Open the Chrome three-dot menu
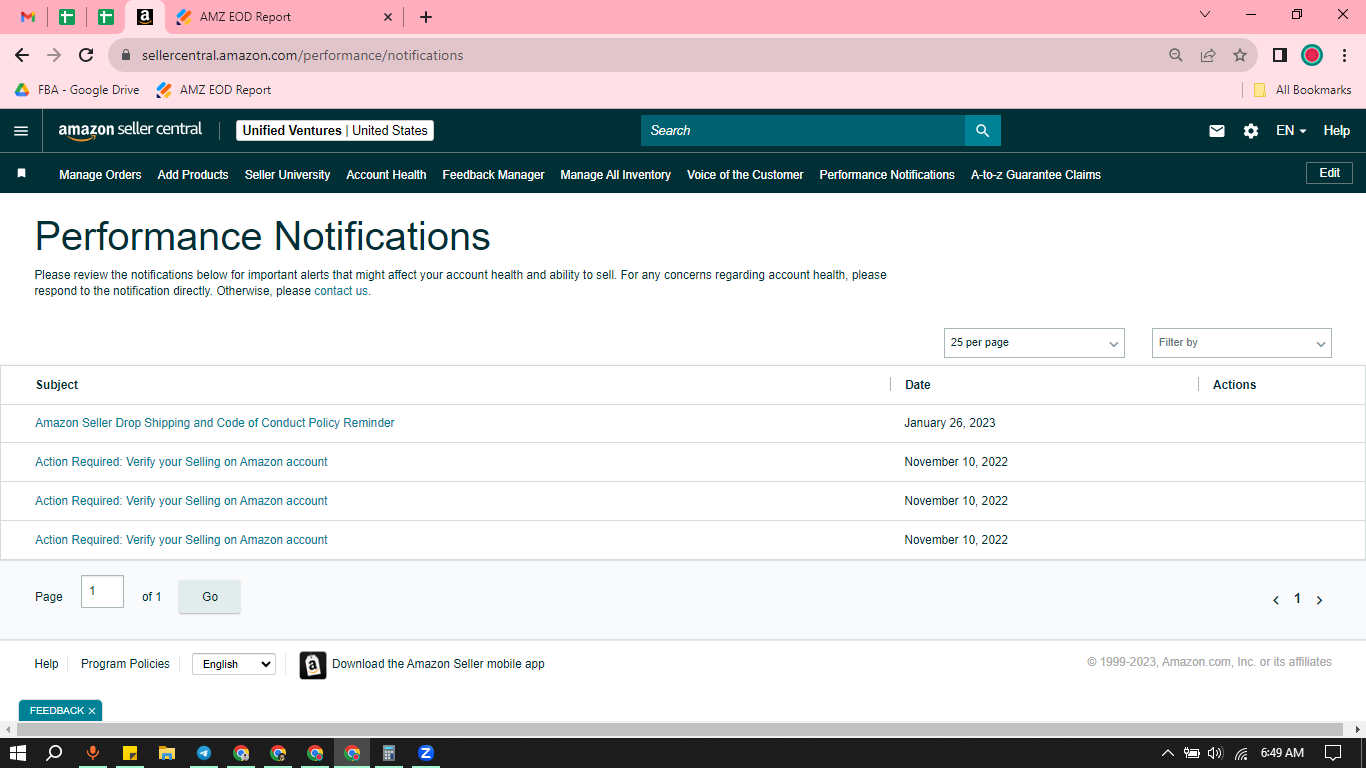The width and height of the screenshot is (1366, 768). click(x=1345, y=55)
